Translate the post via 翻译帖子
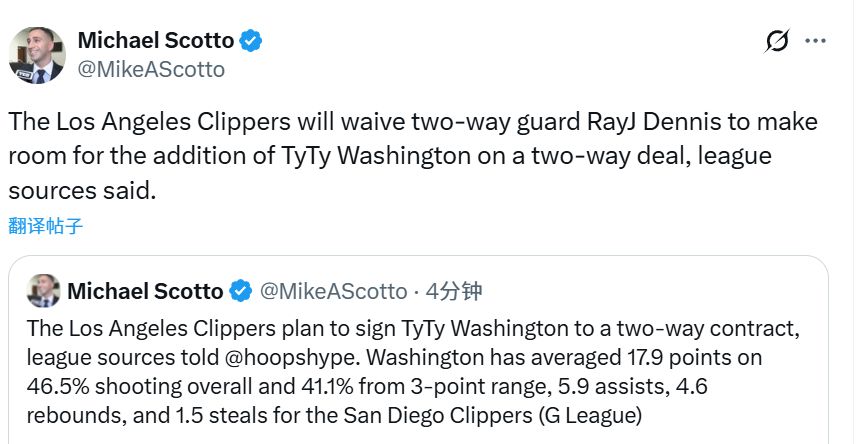Viewport: 857px width, 444px height. click(46, 225)
